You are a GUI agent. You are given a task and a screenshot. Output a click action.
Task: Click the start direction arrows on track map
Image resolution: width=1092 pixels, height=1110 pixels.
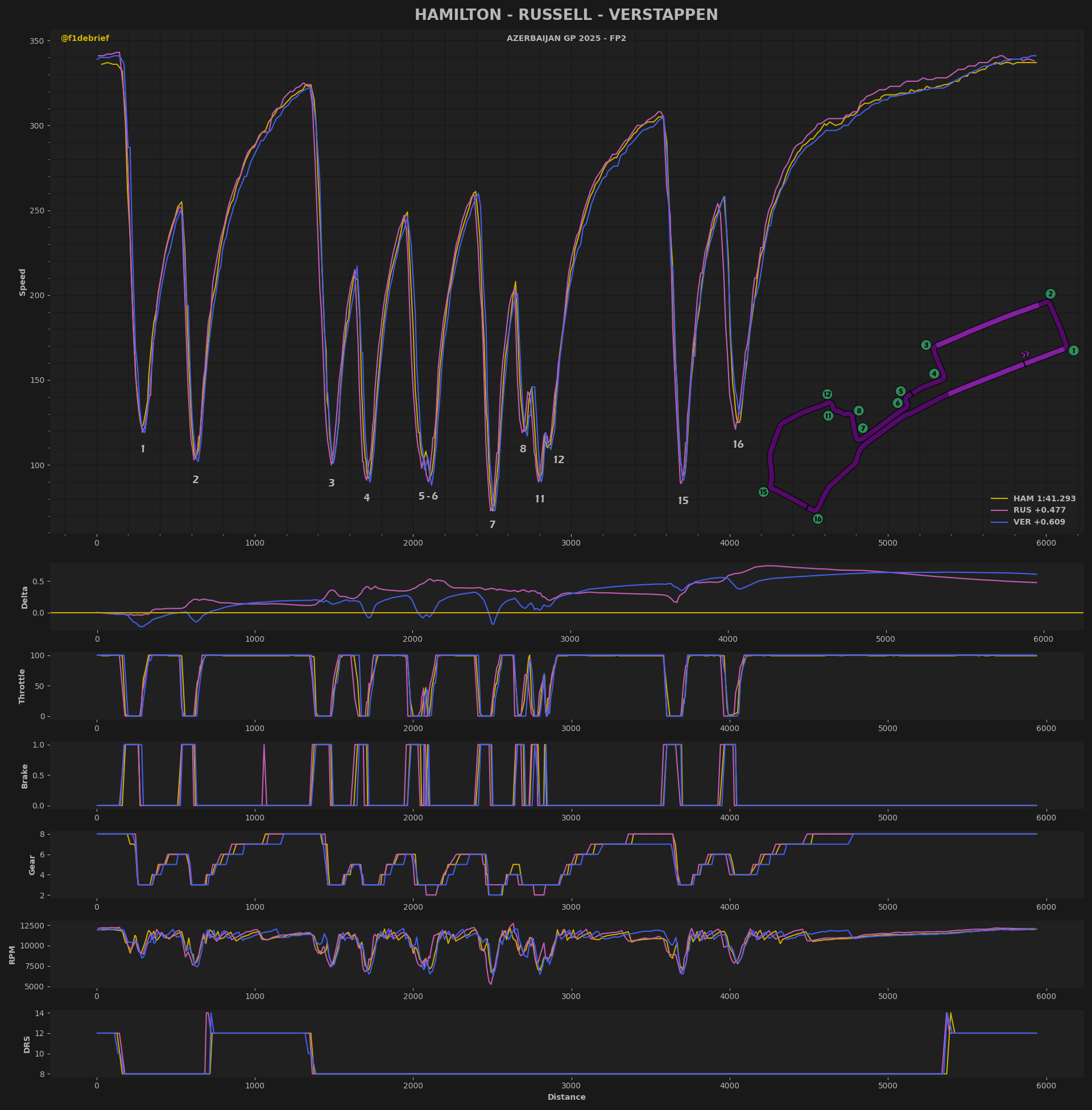point(1025,354)
